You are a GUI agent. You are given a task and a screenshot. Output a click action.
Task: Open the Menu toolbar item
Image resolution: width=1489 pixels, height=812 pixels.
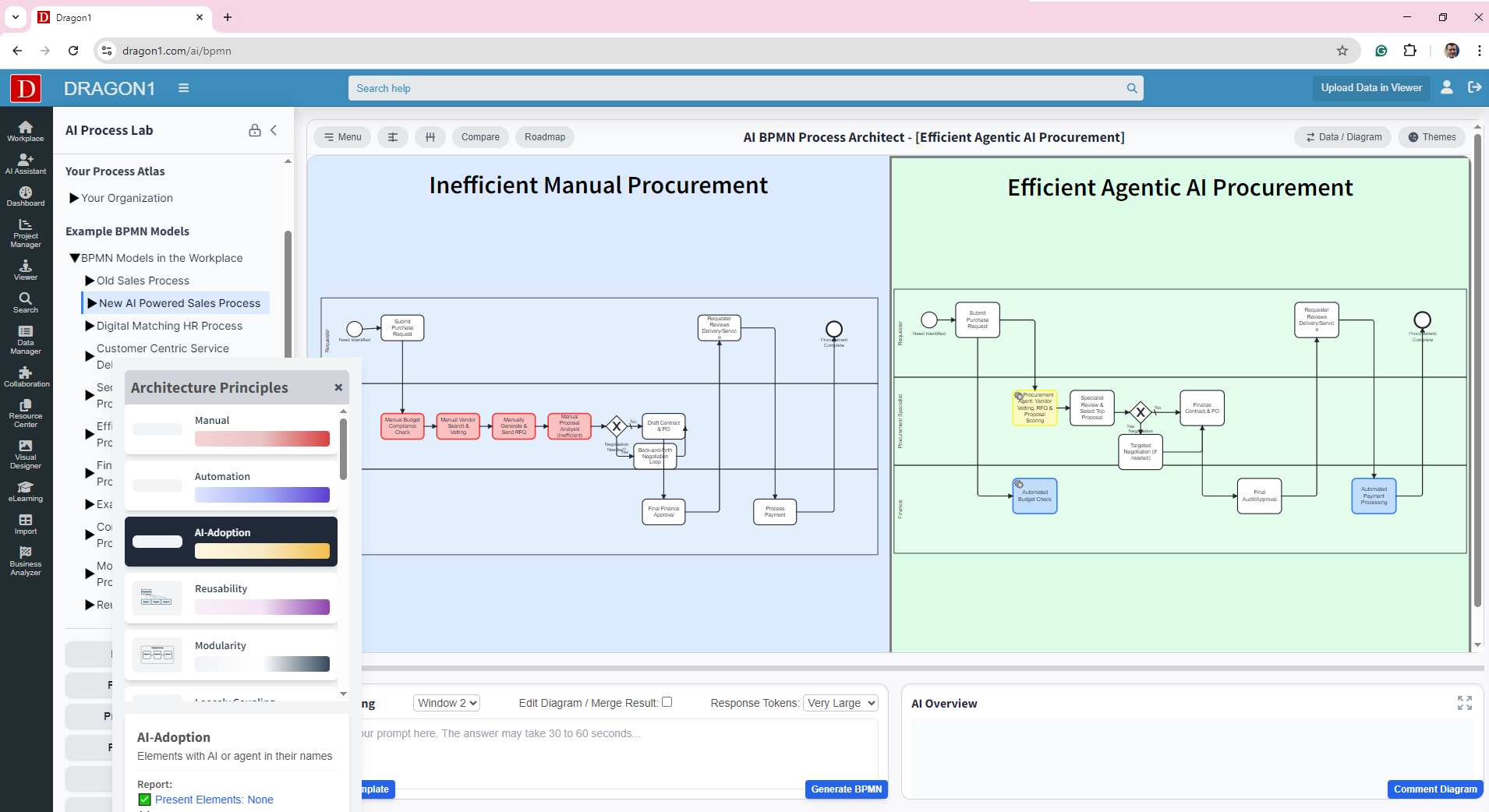342,137
